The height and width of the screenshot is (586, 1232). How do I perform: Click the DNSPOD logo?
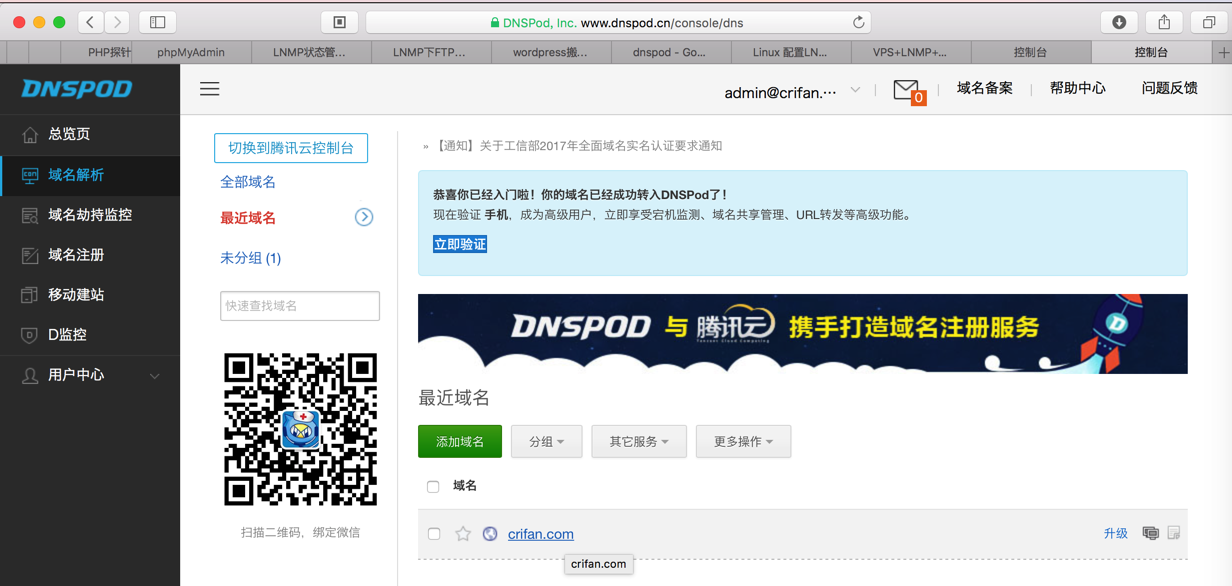coord(77,89)
